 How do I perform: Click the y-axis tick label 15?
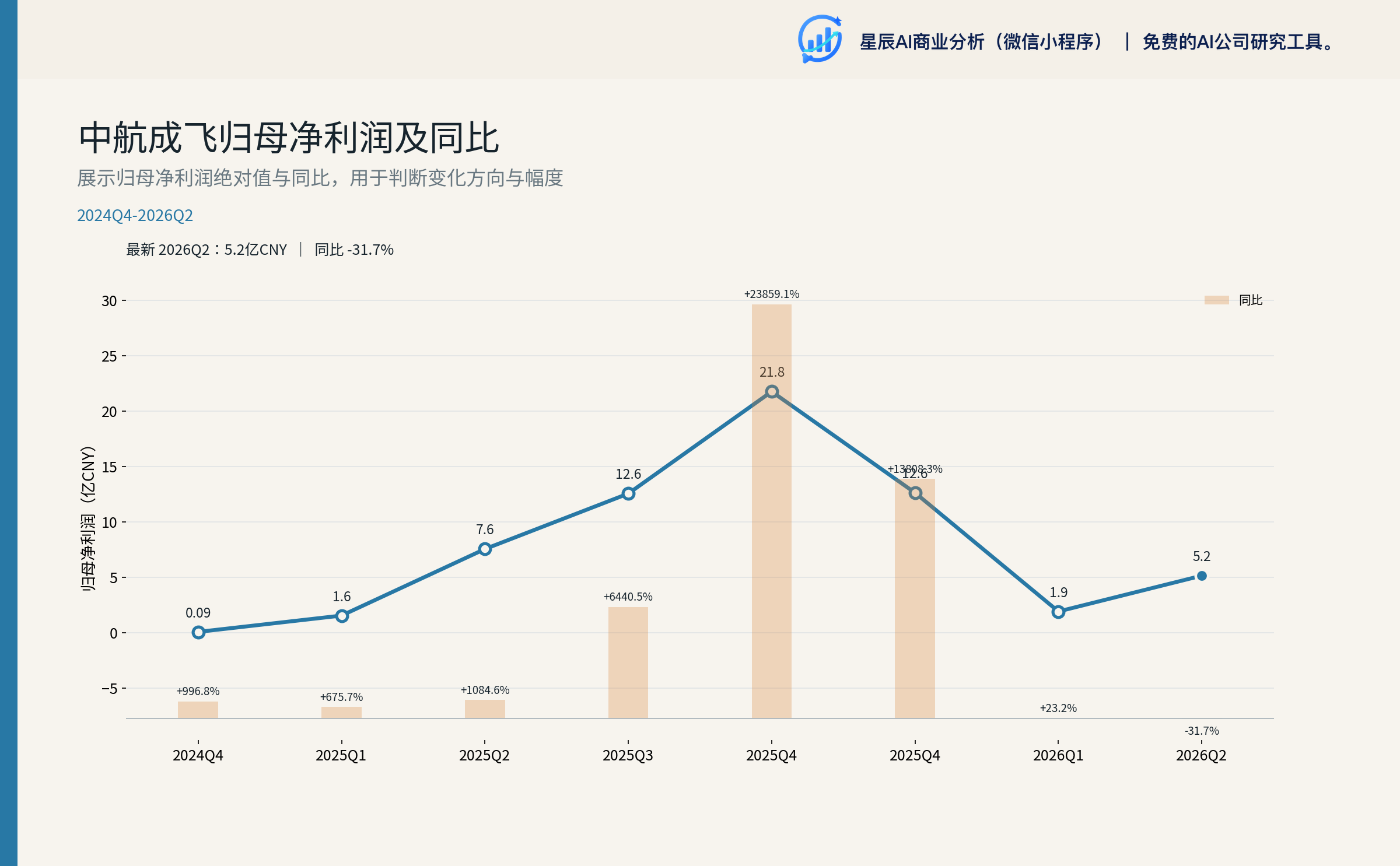(x=109, y=467)
